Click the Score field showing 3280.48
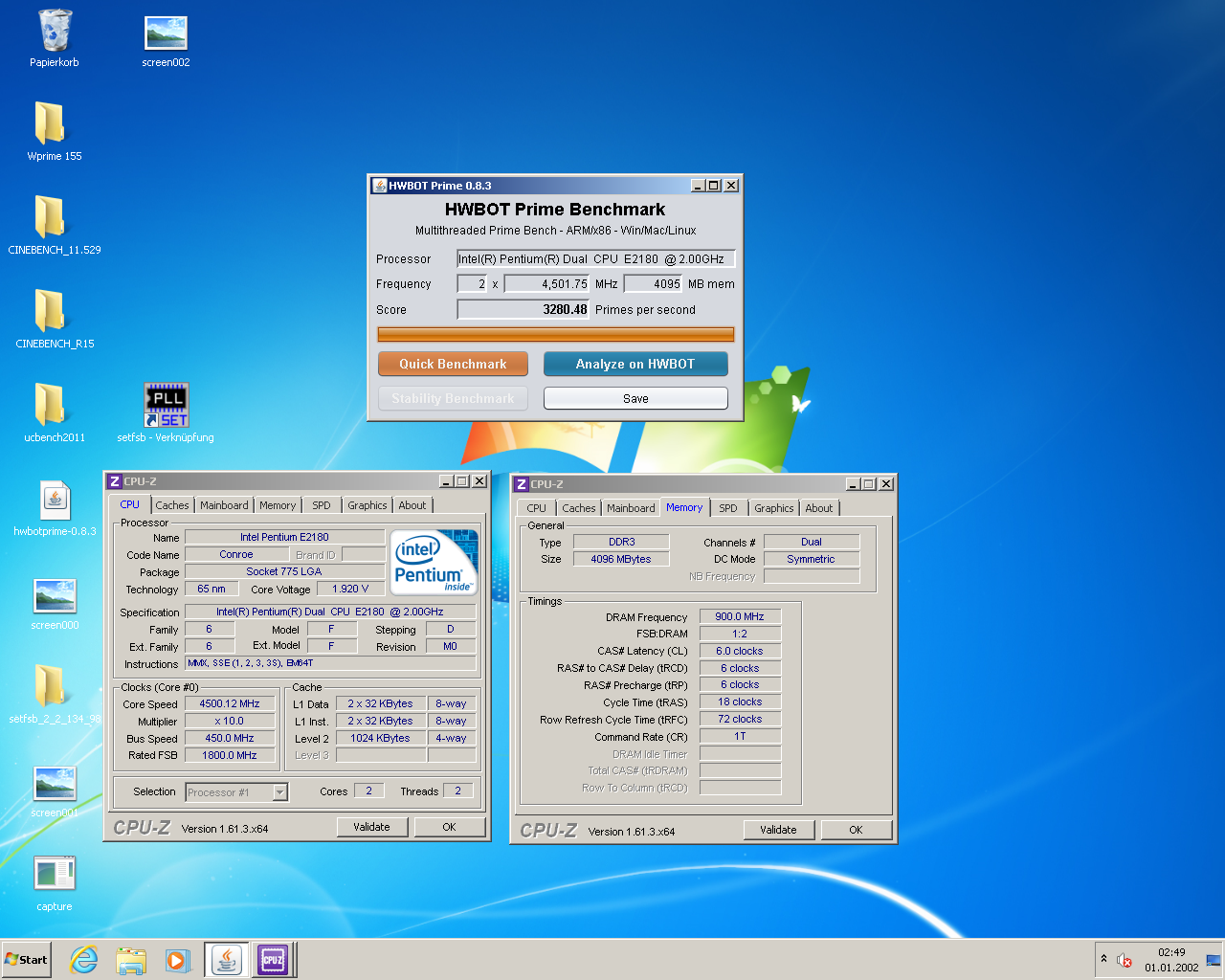Viewport: 1225px width, 980px height. pyautogui.click(x=523, y=309)
